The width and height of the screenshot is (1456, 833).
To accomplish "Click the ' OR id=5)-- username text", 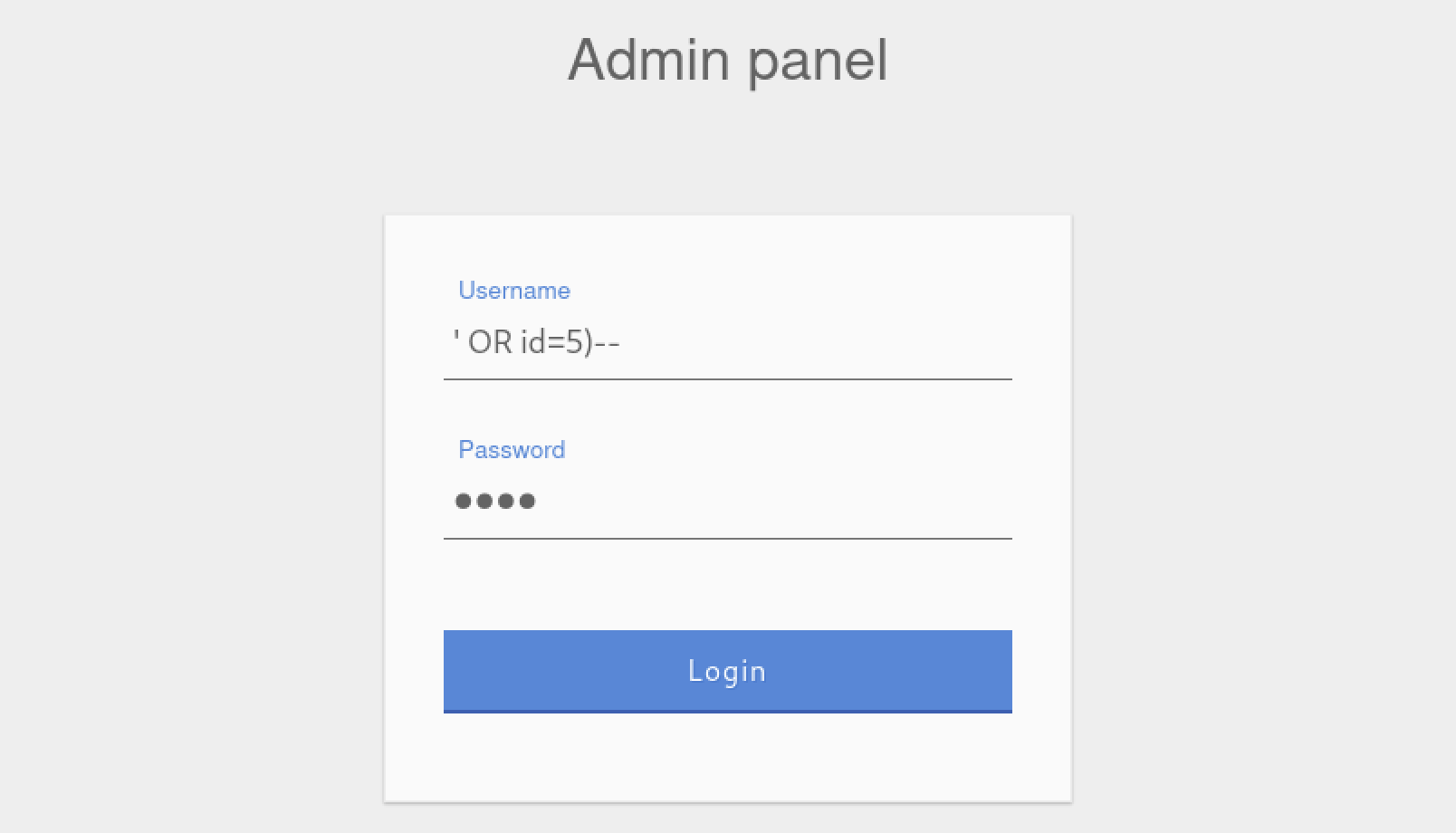I will (536, 343).
